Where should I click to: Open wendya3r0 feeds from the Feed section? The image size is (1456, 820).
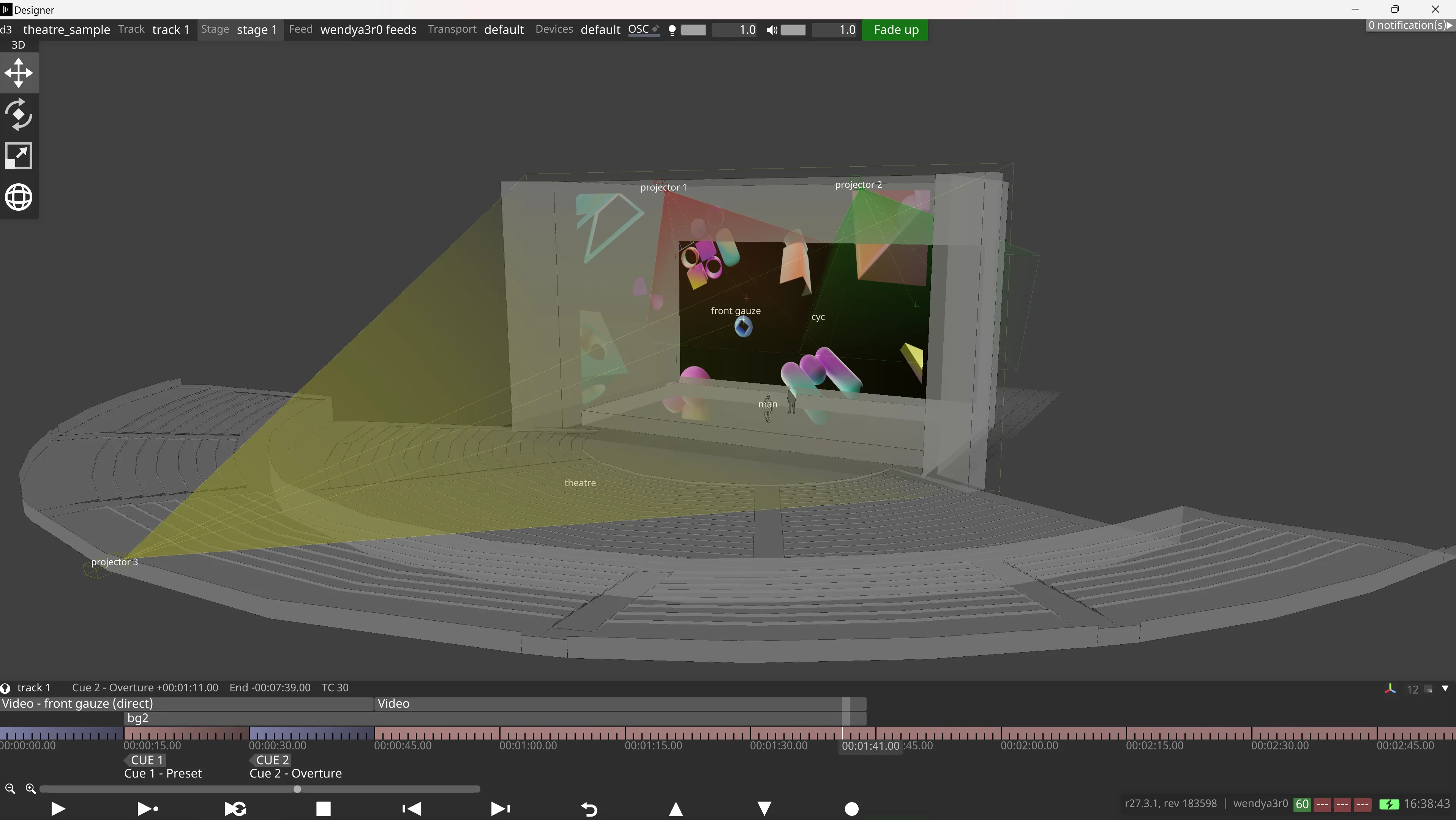tap(368, 29)
